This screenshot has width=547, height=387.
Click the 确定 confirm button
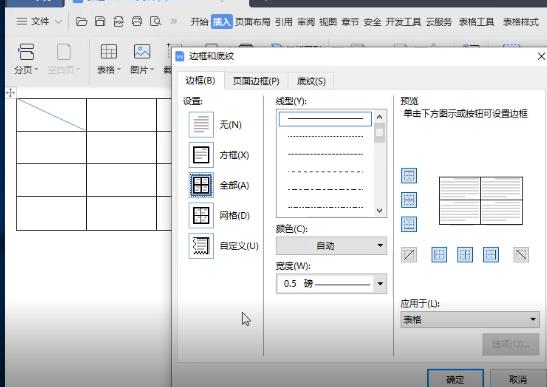click(x=455, y=379)
